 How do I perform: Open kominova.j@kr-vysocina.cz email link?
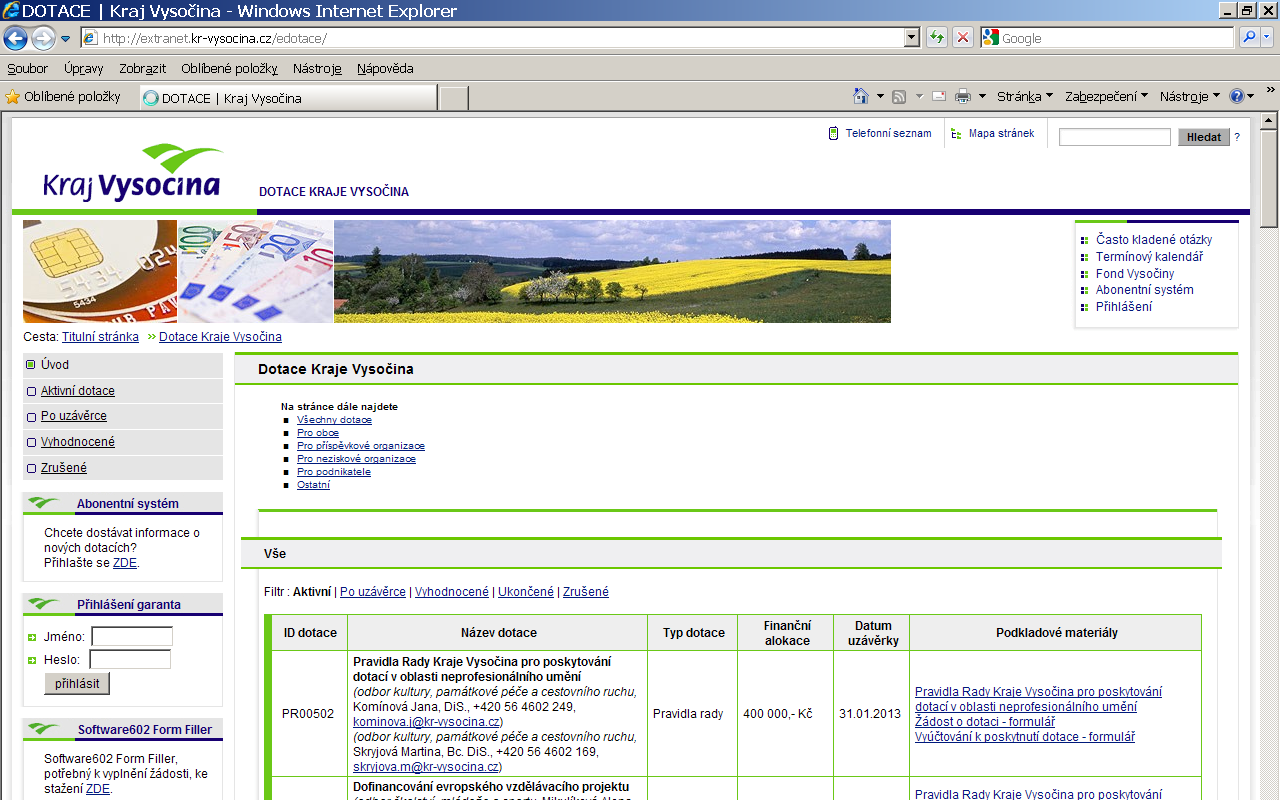[x=426, y=722]
